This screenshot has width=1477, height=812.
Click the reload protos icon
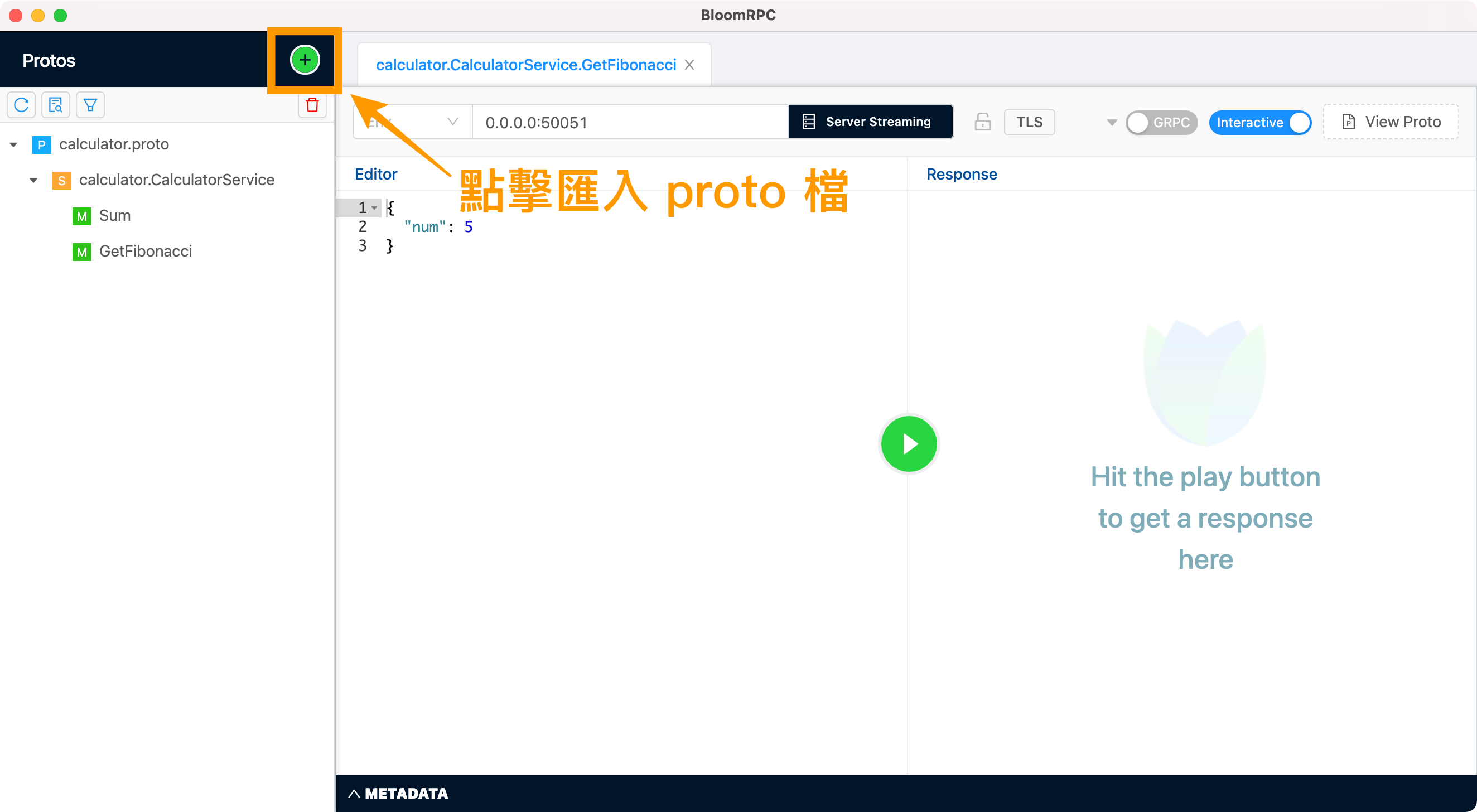click(21, 105)
